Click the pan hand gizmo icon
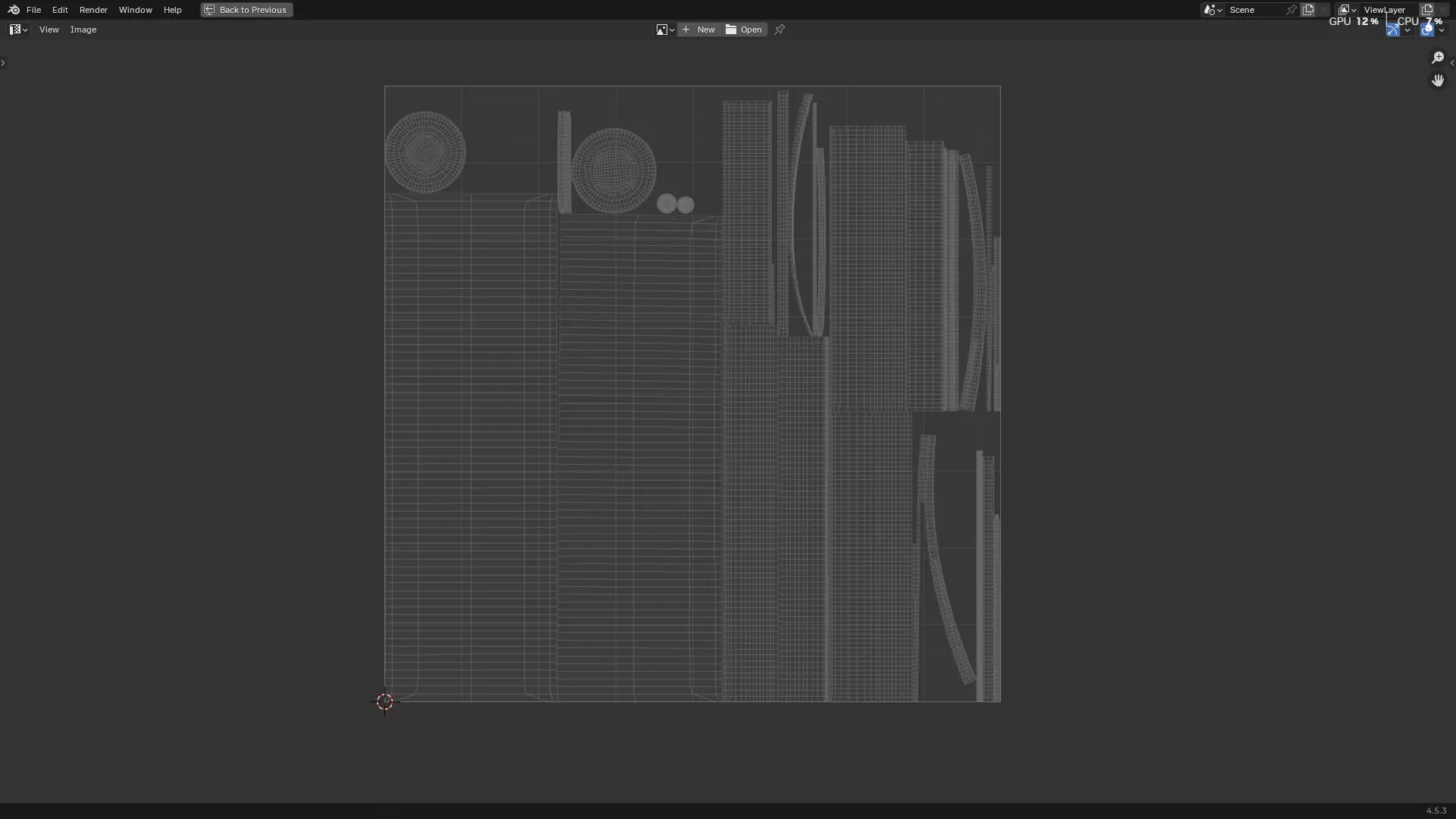 (x=1438, y=80)
